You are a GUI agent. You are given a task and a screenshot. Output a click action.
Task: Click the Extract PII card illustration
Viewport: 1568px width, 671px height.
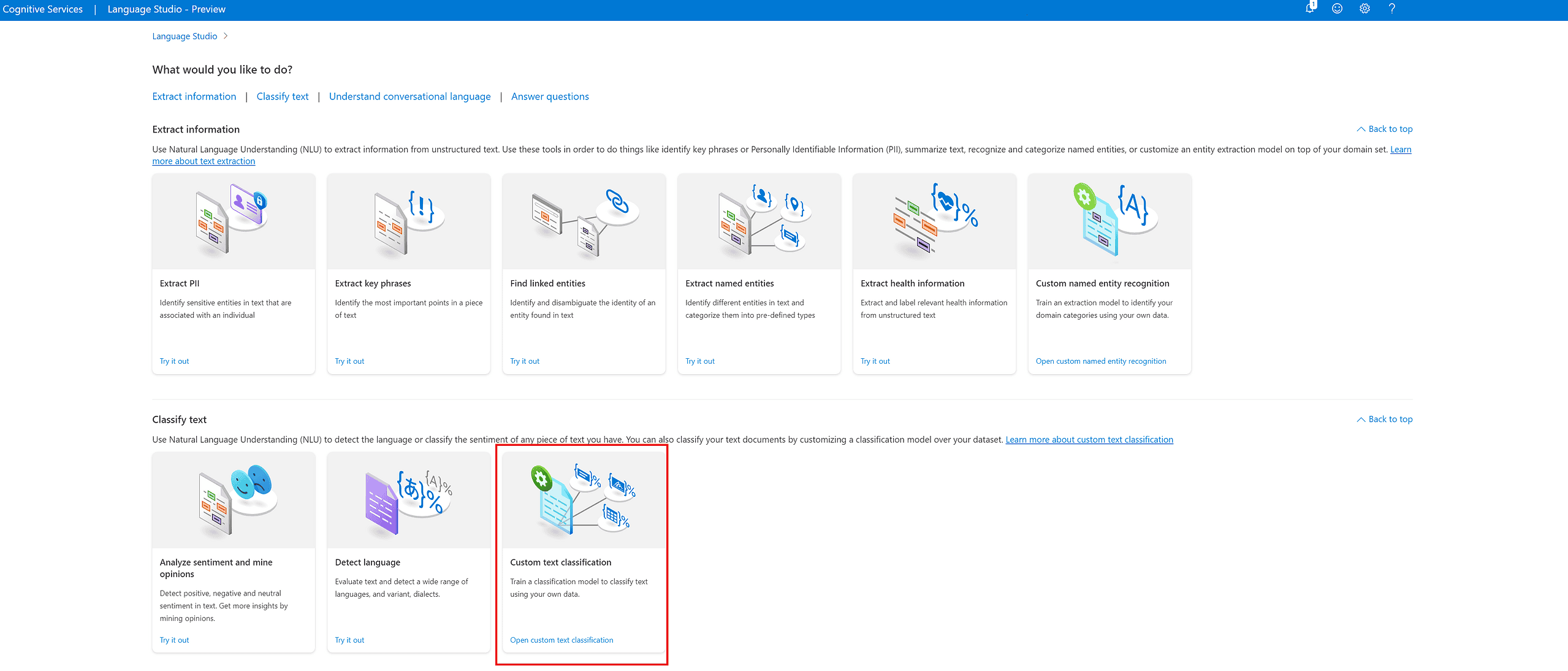click(x=233, y=220)
